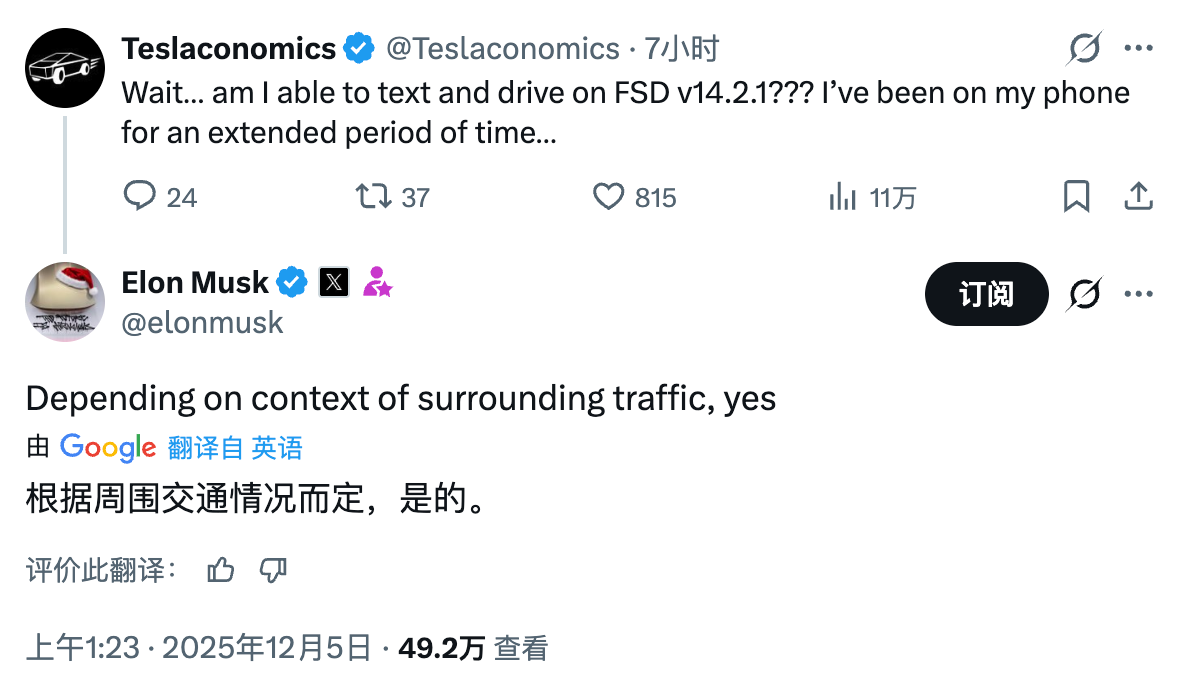Click the pink star badge beside Elon Musk's name

(x=377, y=283)
